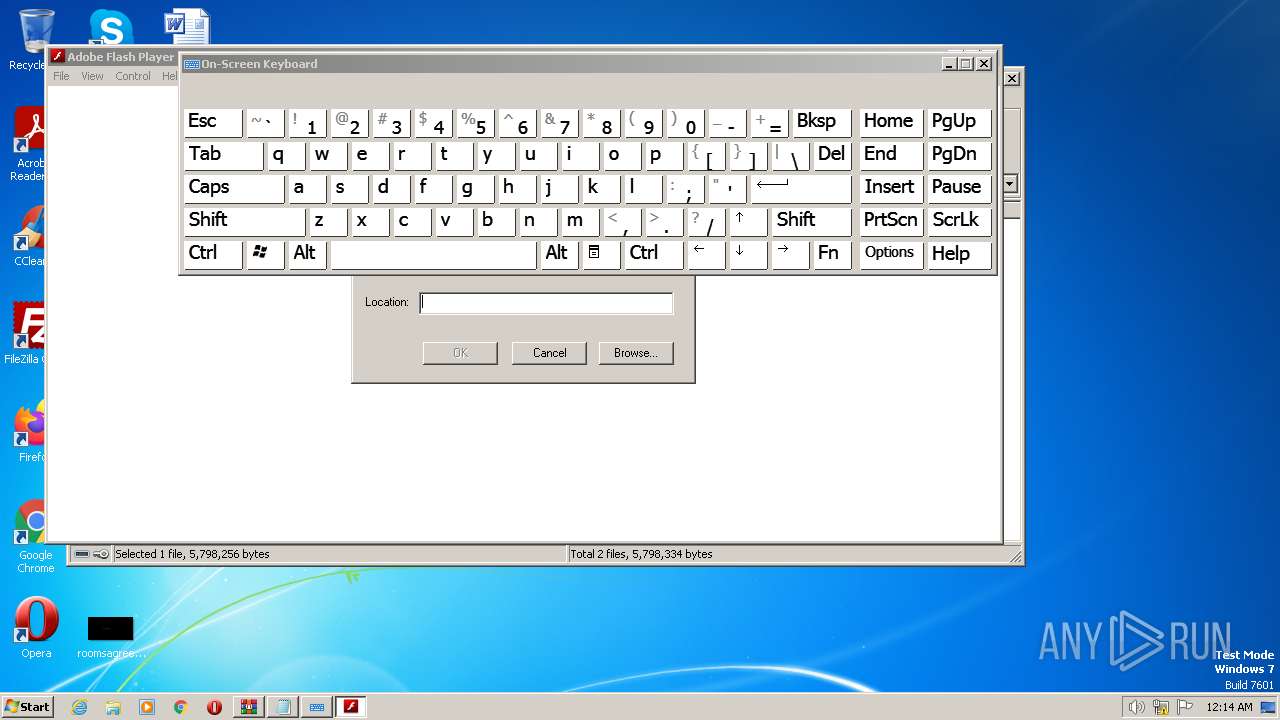Select the Opera desktop icon
The image size is (1280, 720).
(36, 628)
